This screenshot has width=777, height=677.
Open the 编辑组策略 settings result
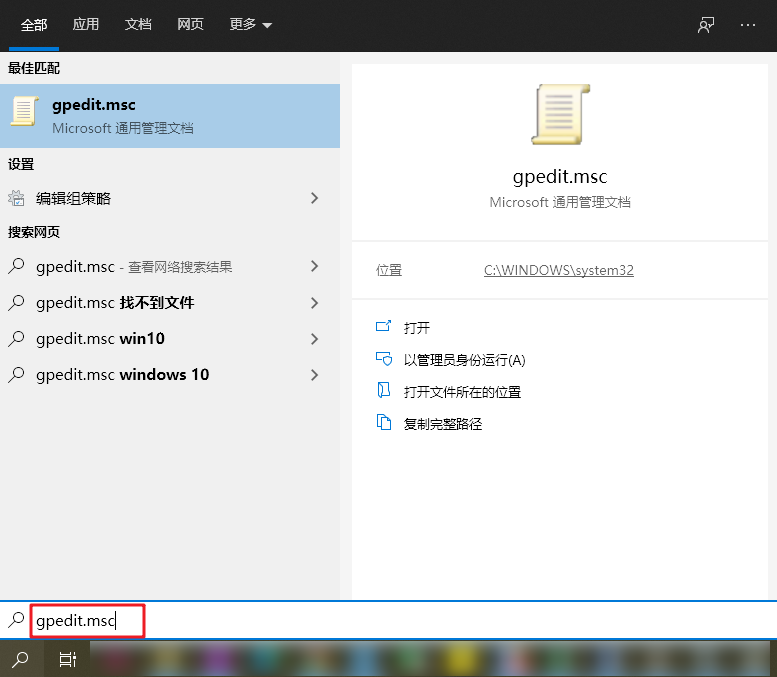[x=170, y=198]
